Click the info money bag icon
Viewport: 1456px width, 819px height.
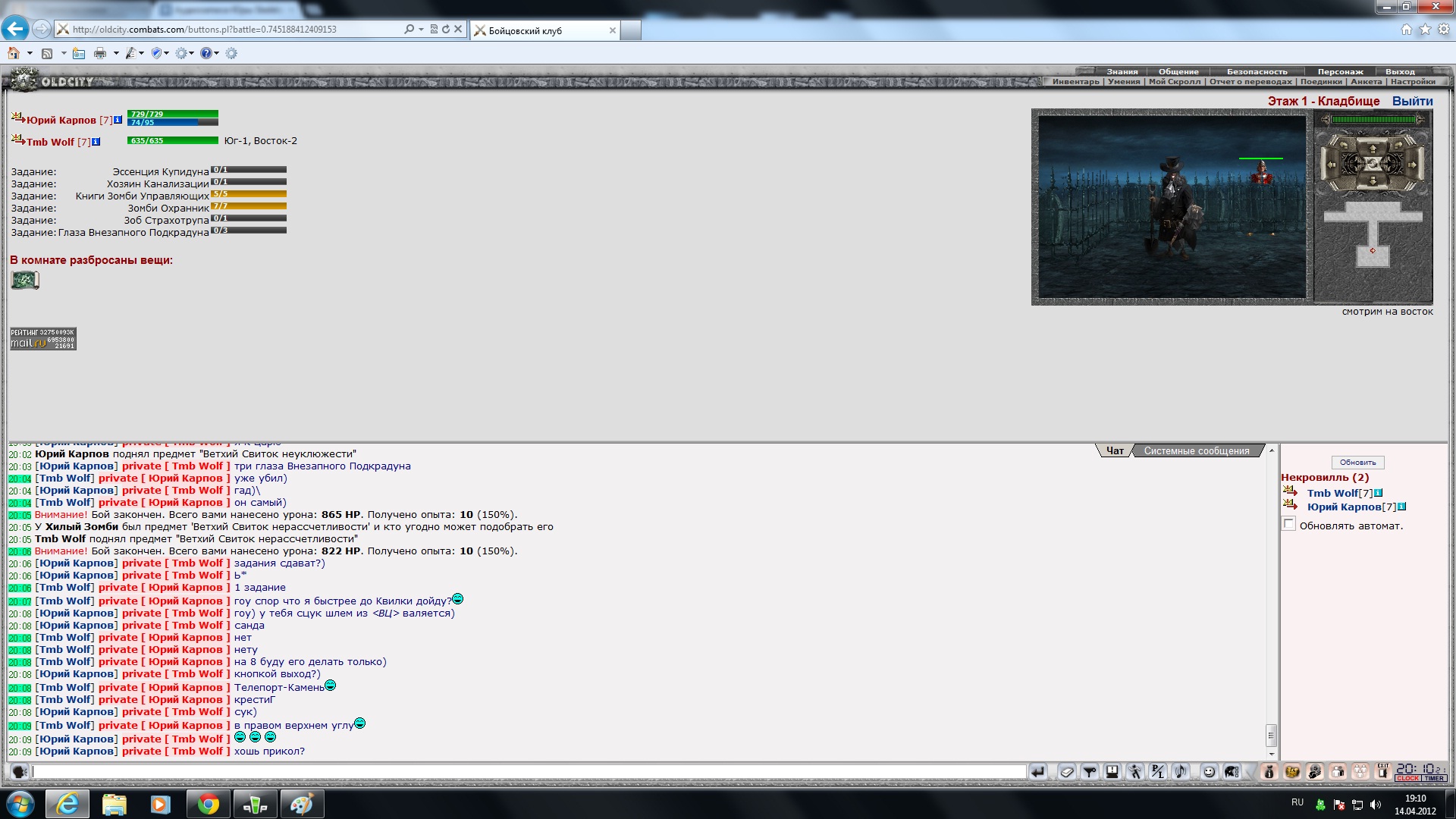[1269, 772]
